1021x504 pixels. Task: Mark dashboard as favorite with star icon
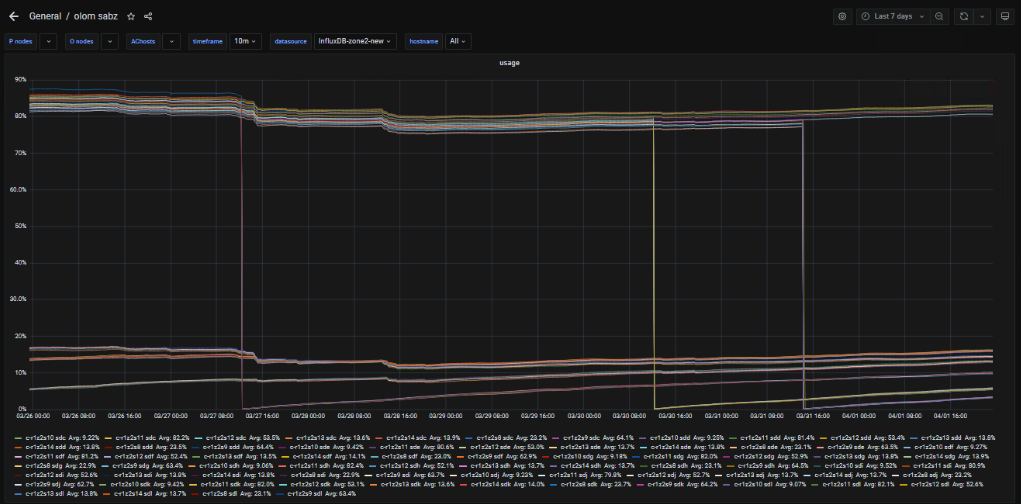[131, 16]
